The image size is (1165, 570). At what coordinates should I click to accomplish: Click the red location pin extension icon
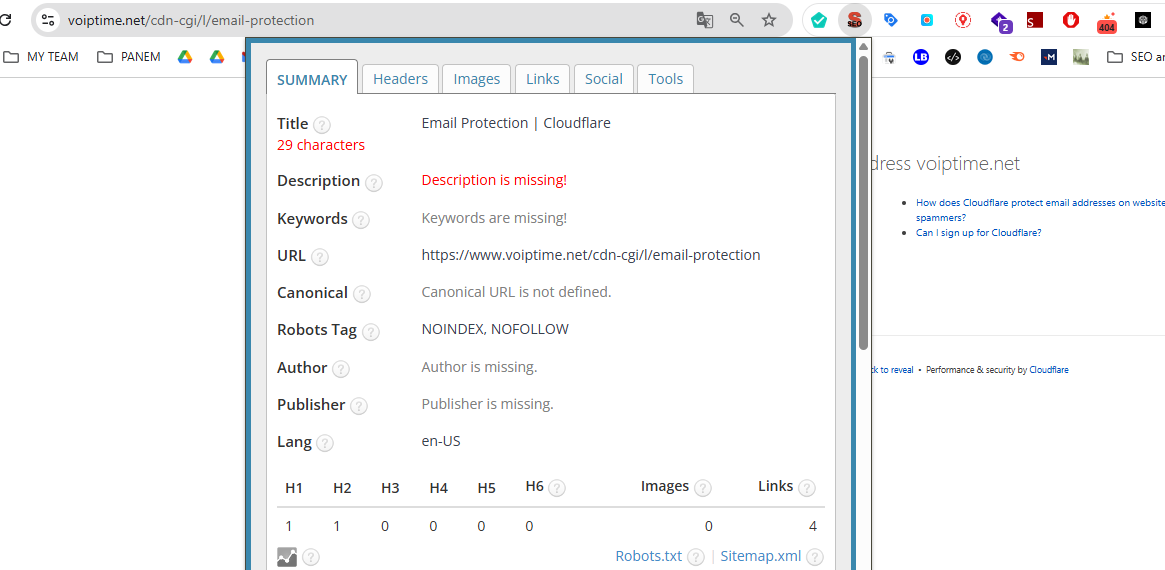[964, 20]
